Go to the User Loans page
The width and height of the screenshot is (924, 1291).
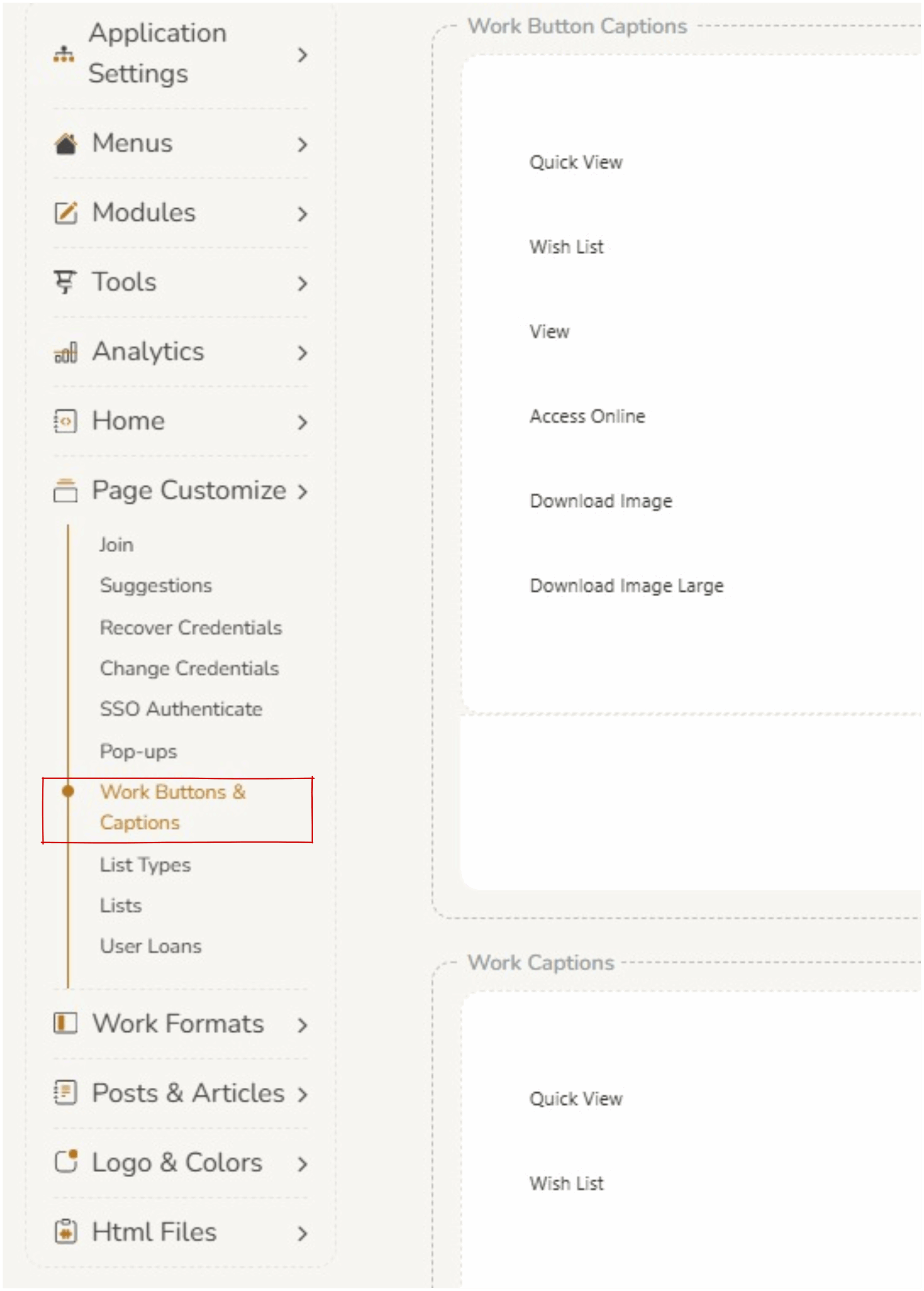pyautogui.click(x=151, y=946)
